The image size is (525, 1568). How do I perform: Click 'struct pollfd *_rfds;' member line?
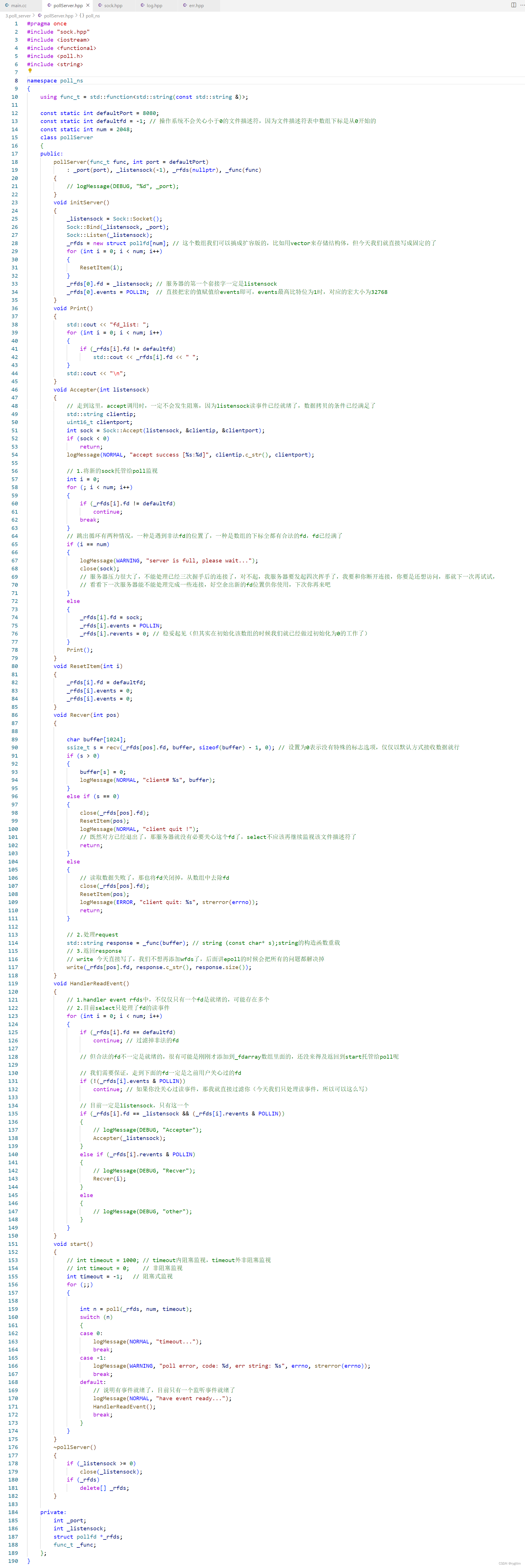click(x=88, y=1537)
